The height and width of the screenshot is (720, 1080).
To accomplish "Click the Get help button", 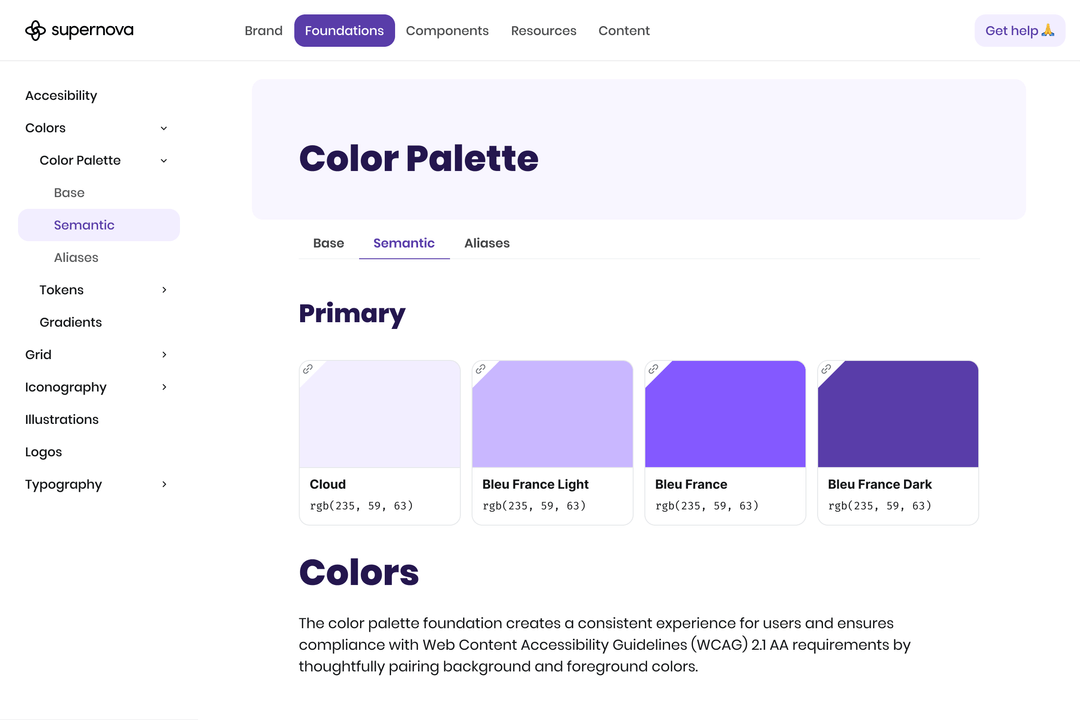I will pos(1019,30).
